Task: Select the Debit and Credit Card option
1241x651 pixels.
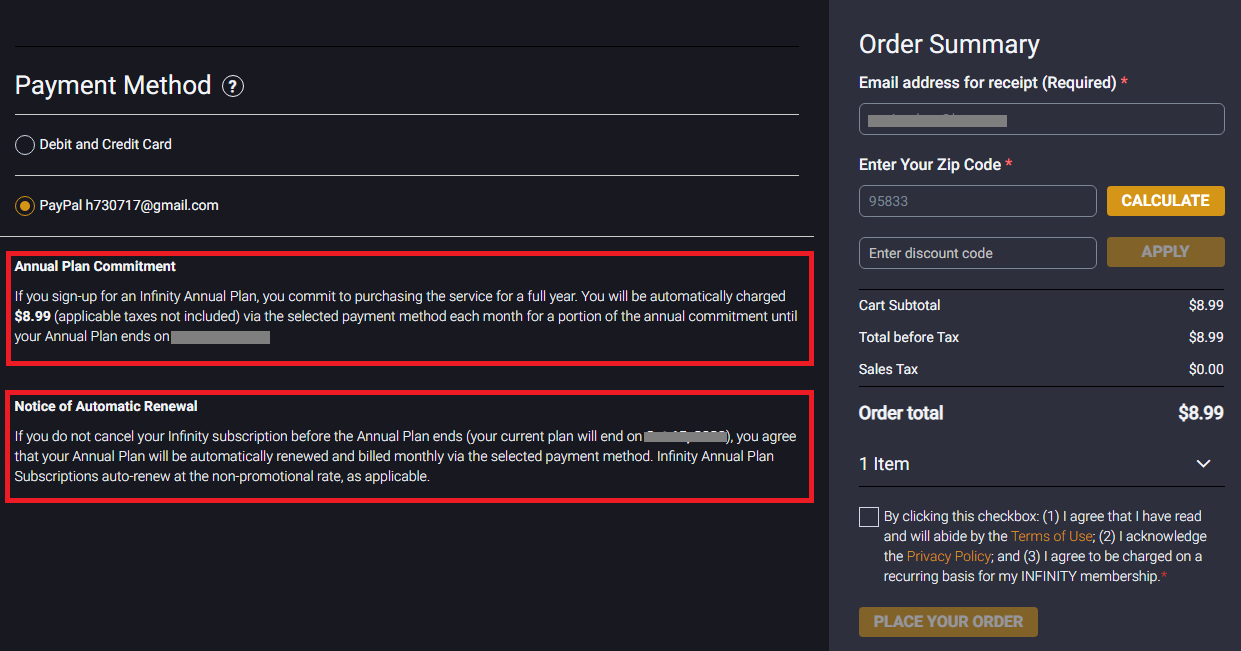Action: [x=25, y=145]
